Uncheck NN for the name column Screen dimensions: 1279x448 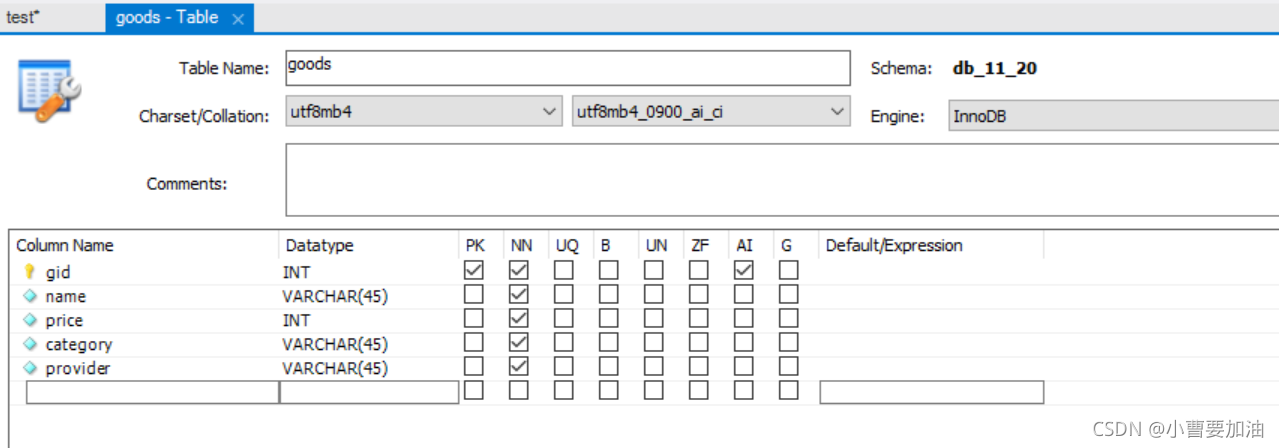[x=518, y=294]
